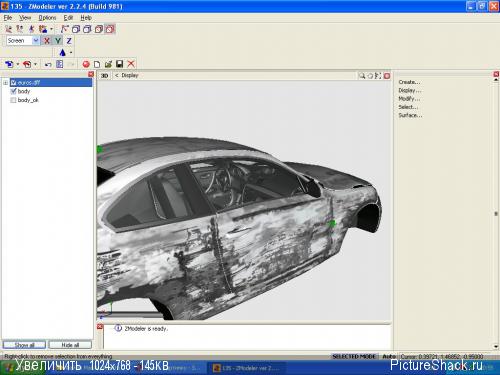Click the blue import icon
The height and width of the screenshot is (375, 500).
[x=9, y=64]
